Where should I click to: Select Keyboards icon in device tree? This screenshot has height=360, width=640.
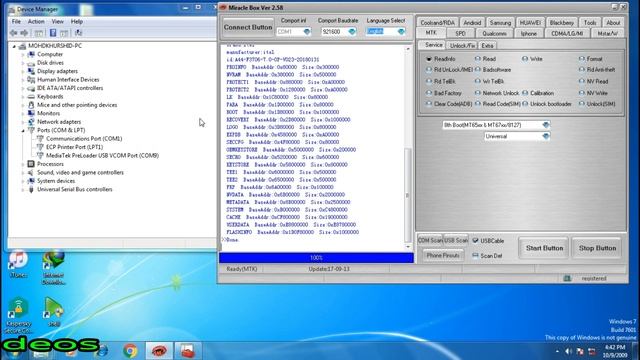31,97
